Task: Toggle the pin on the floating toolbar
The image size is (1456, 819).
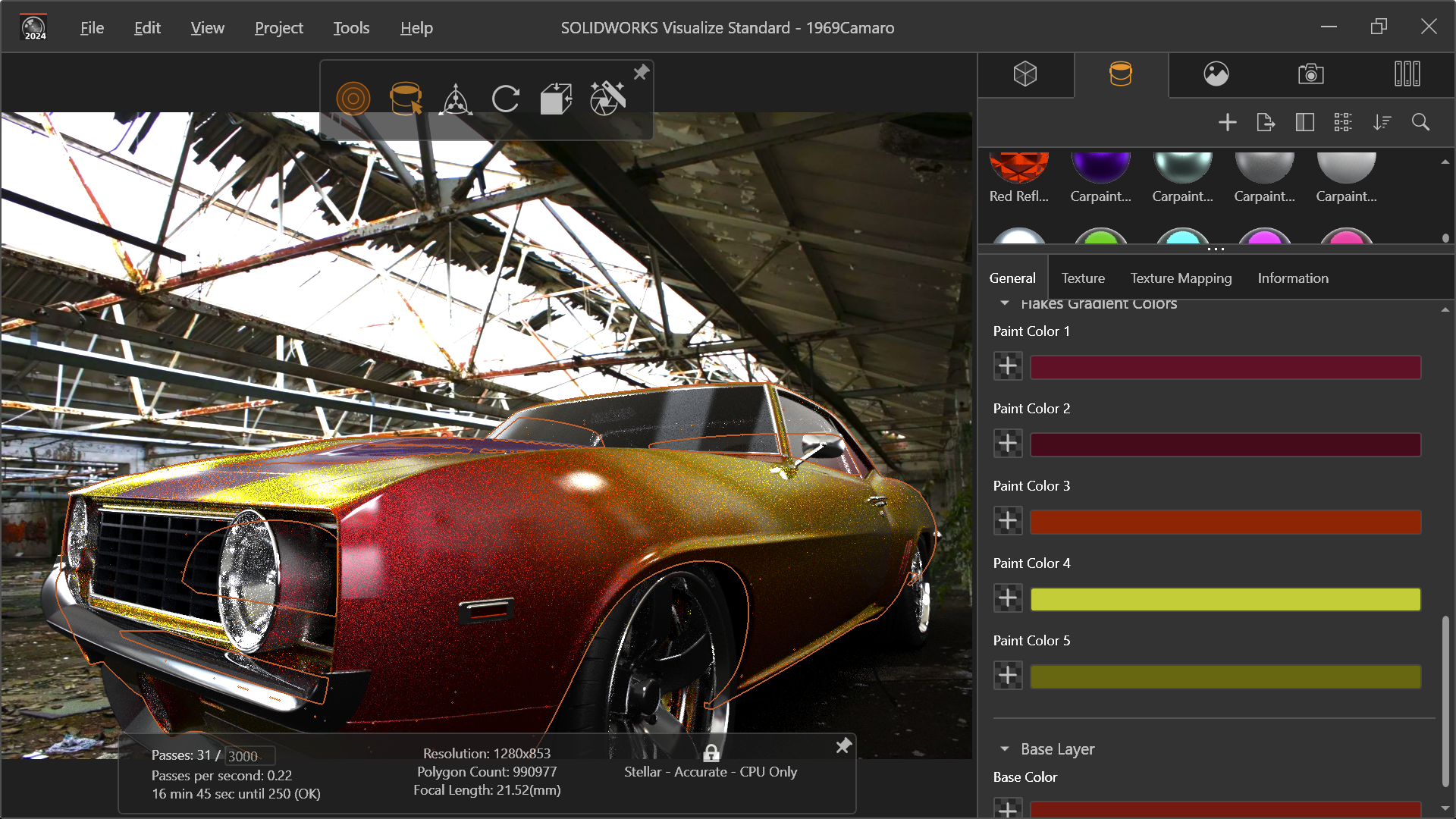Action: (x=642, y=72)
